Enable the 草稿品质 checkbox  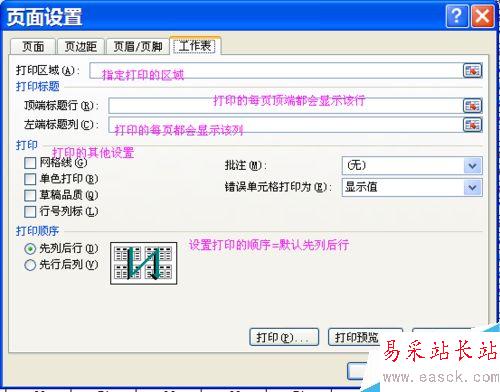pyautogui.click(x=30, y=195)
